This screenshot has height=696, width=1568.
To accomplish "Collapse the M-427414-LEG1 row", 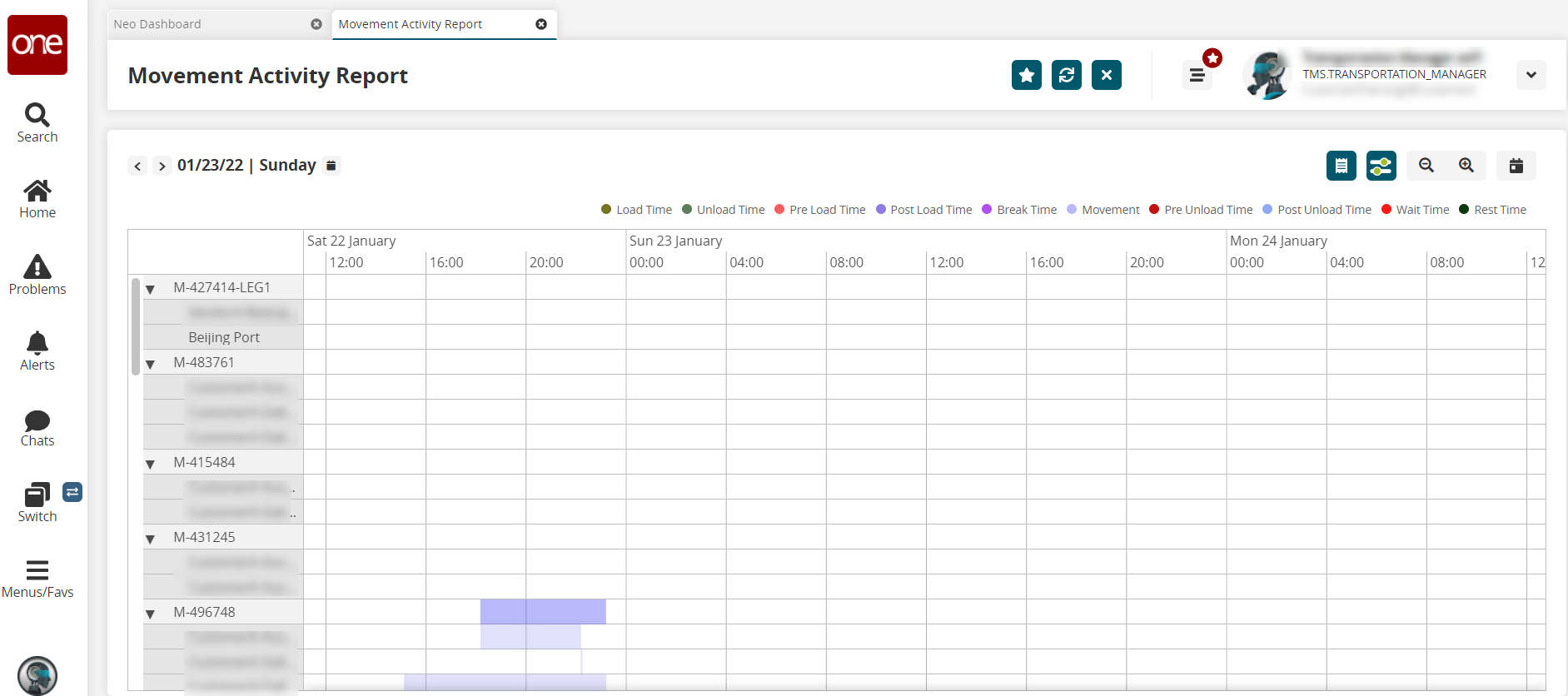I will [151, 289].
